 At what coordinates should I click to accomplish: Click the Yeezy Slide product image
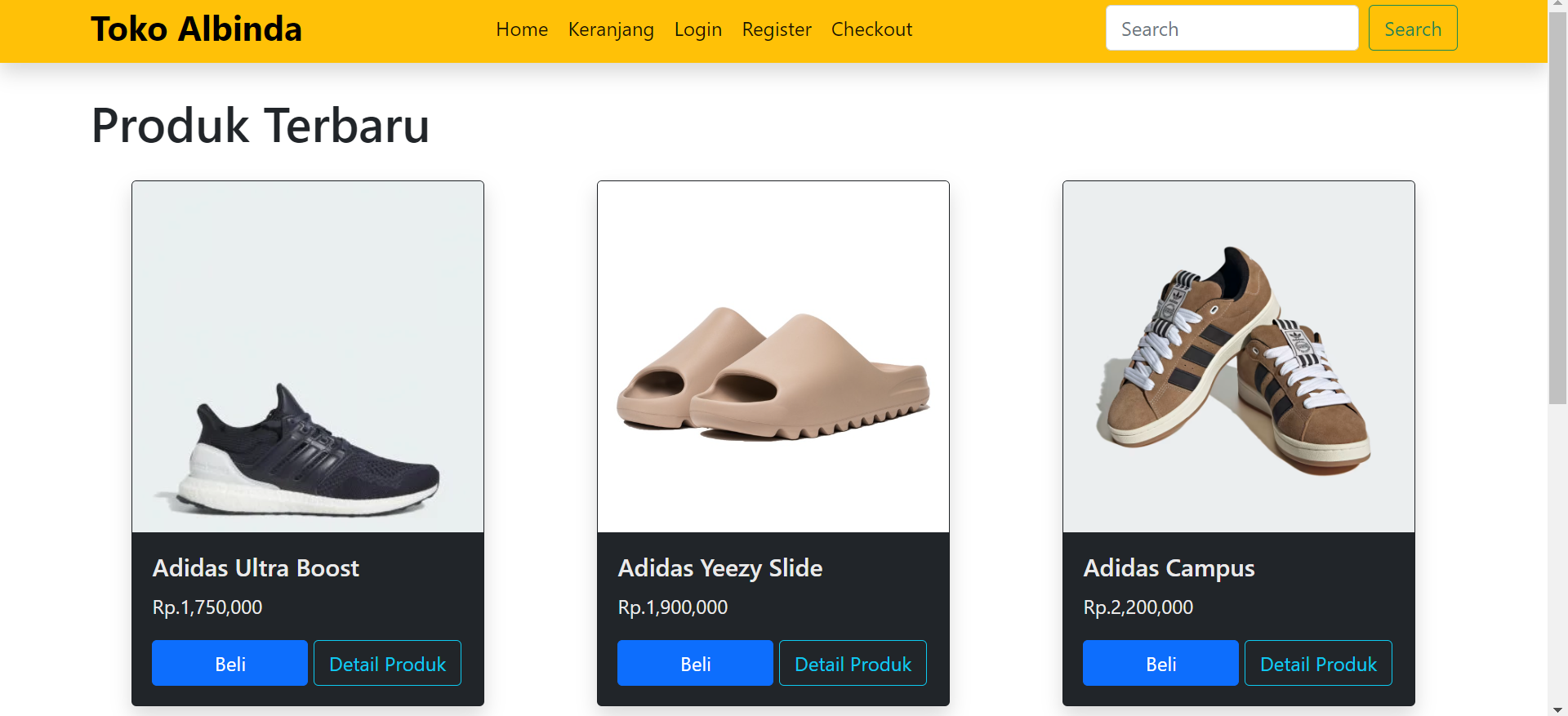click(773, 357)
